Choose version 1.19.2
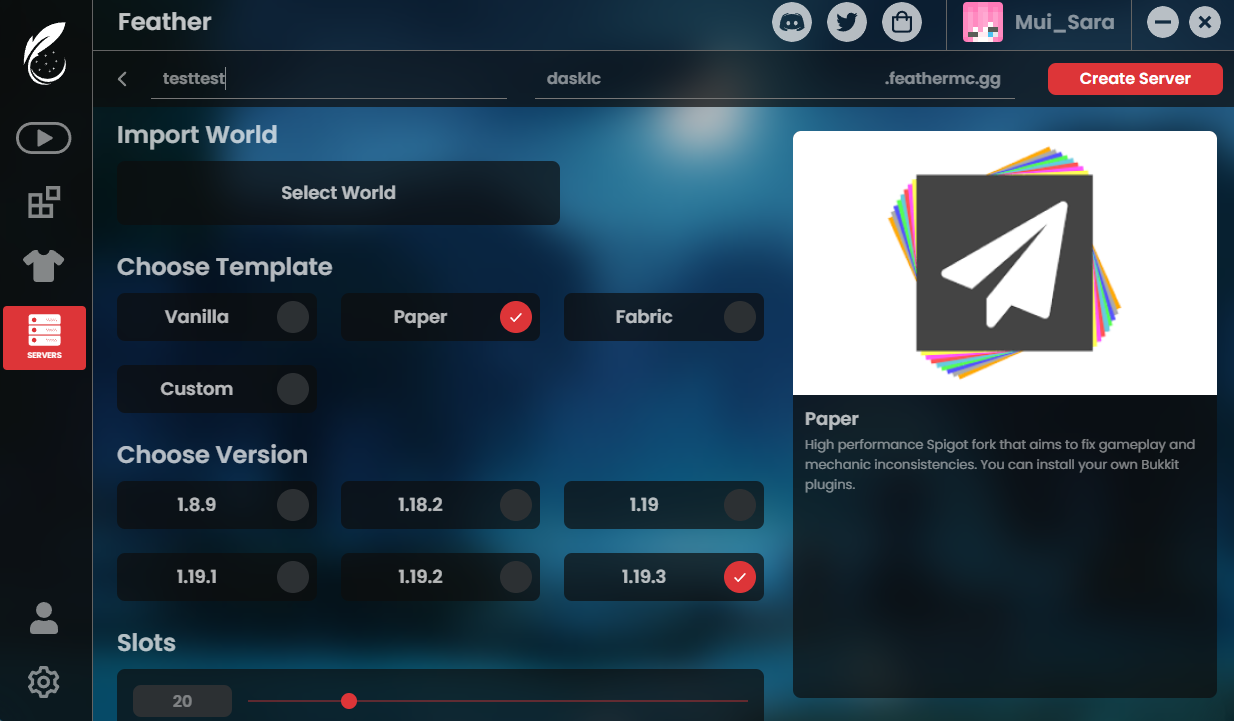The height and width of the screenshot is (721, 1234). [x=440, y=577]
